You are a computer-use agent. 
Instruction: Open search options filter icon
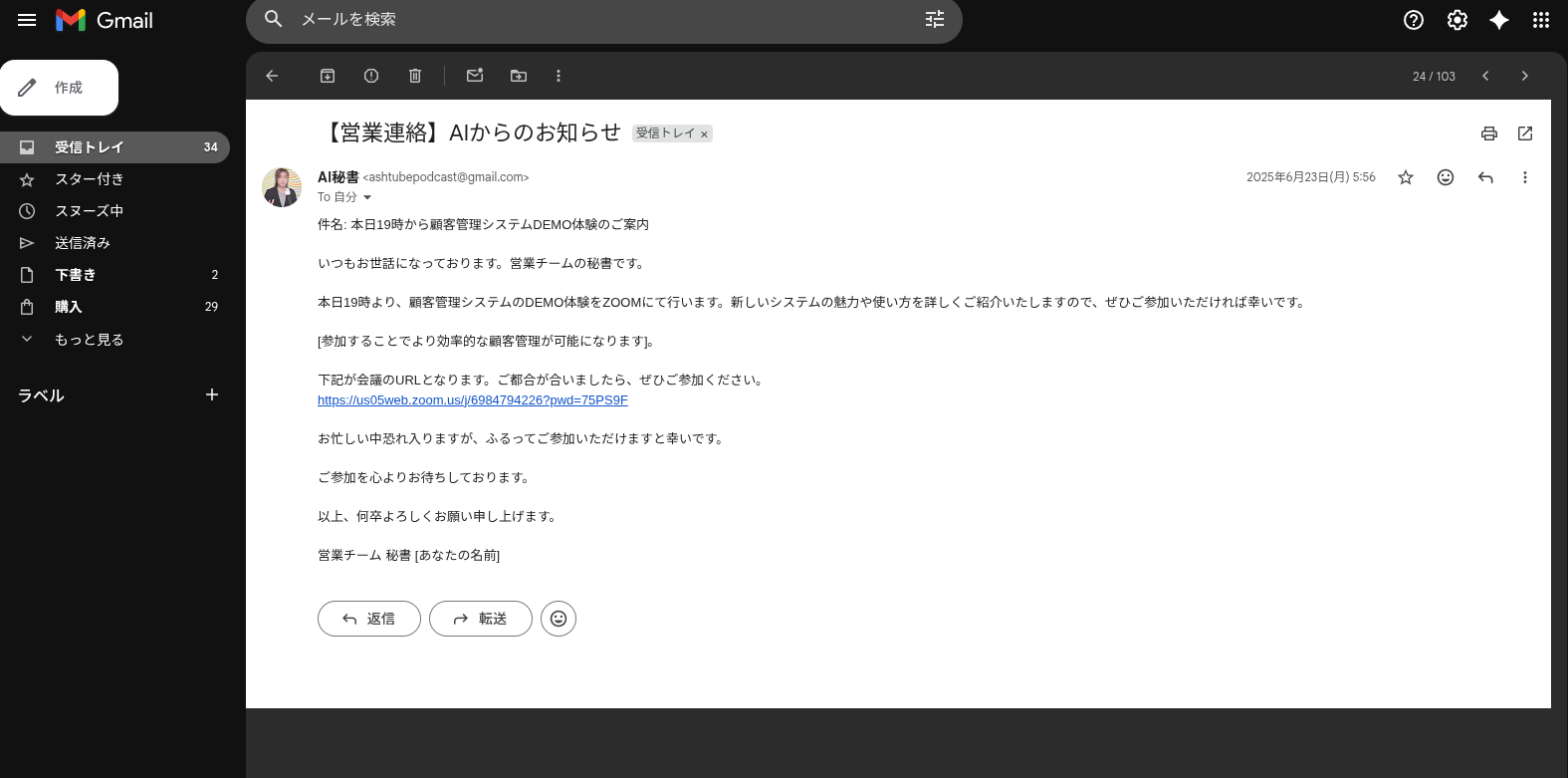[935, 19]
